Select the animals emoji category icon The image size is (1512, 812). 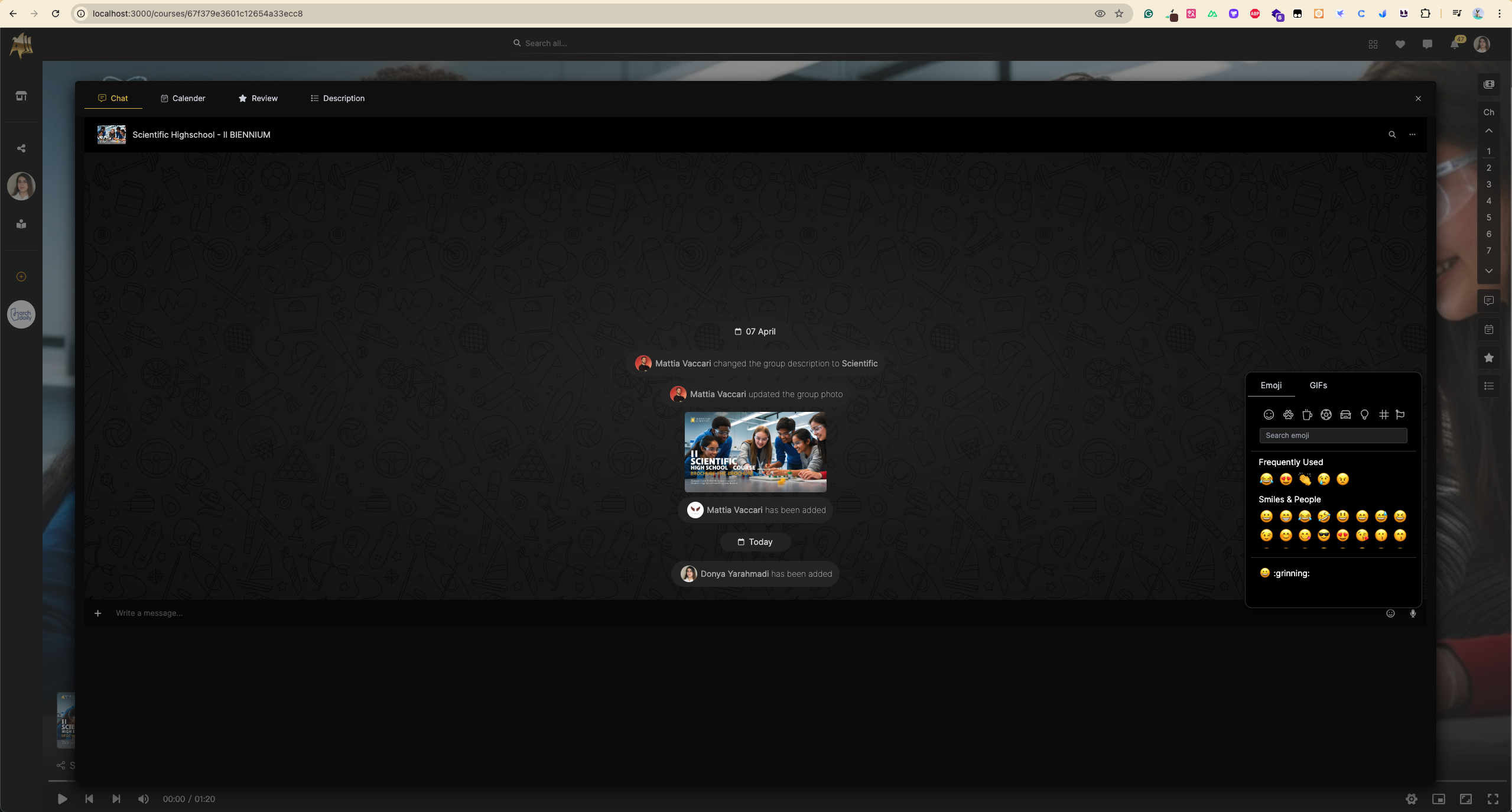(x=1288, y=415)
